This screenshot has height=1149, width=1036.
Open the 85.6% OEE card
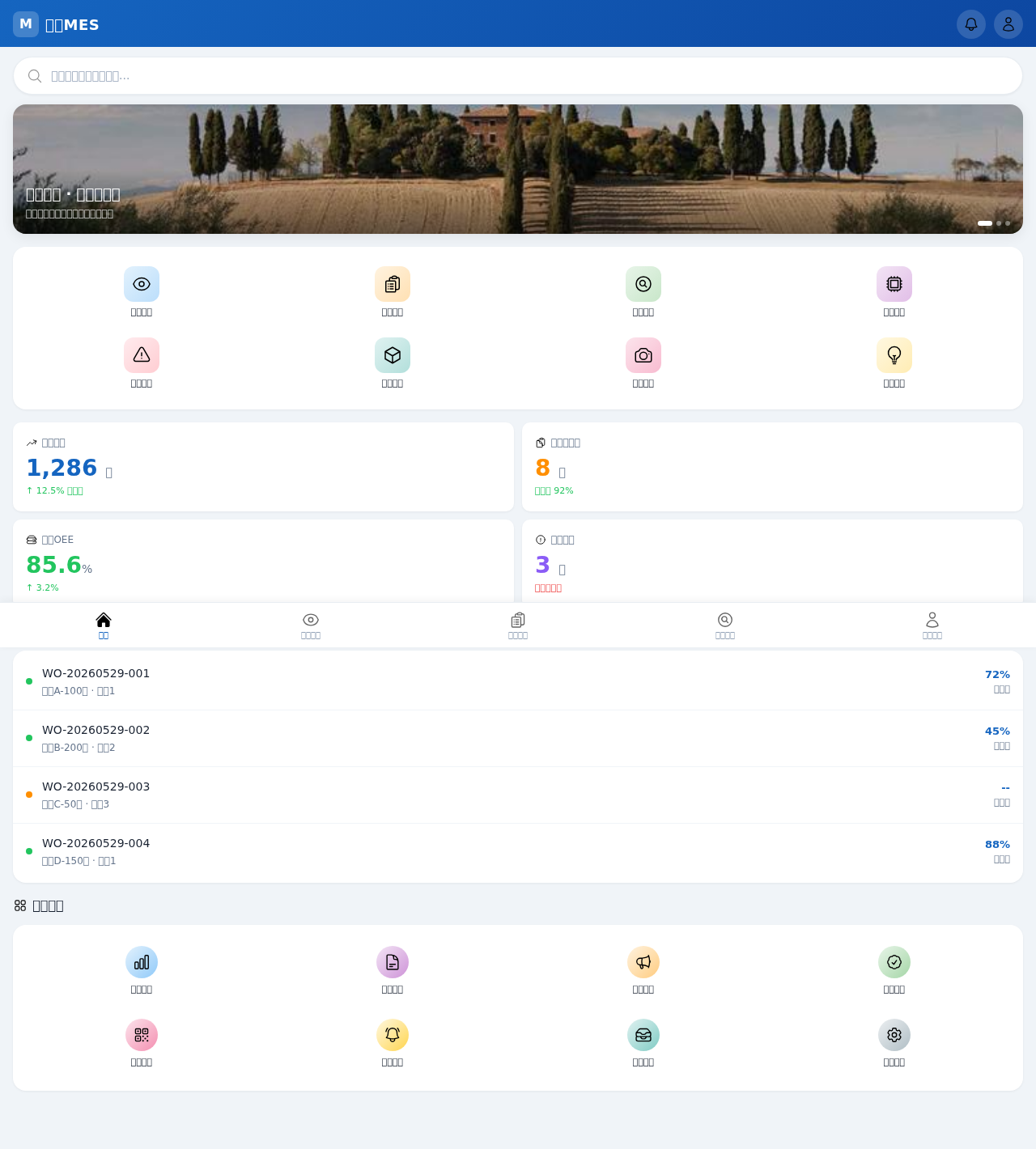[263, 562]
